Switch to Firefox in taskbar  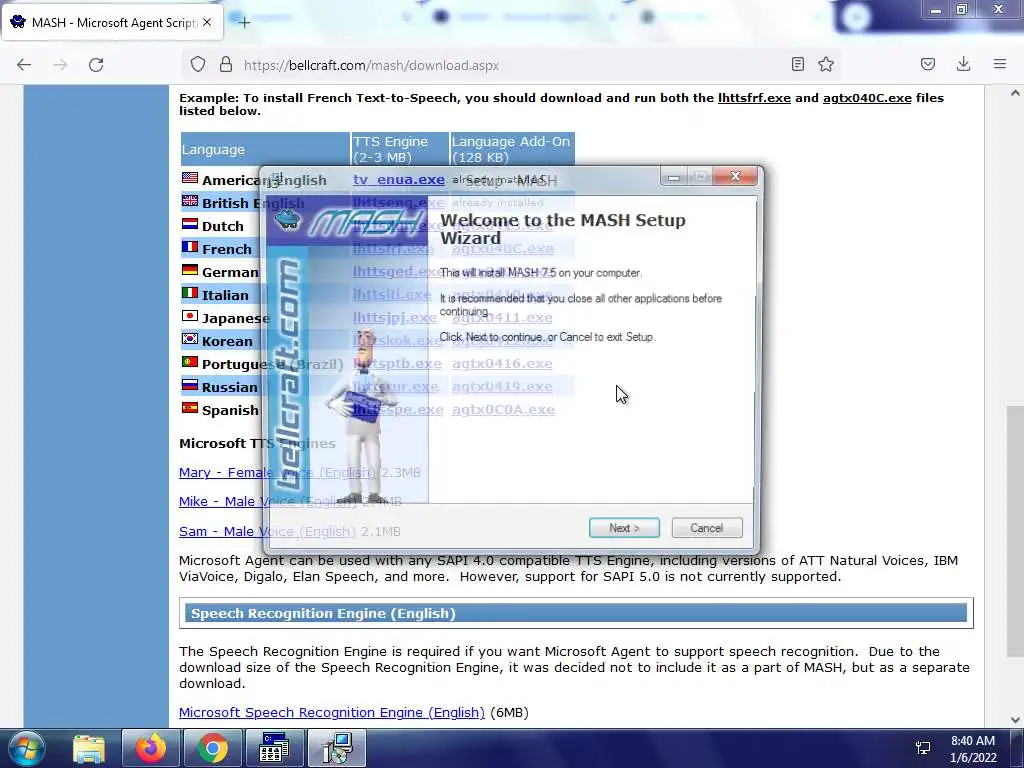150,748
